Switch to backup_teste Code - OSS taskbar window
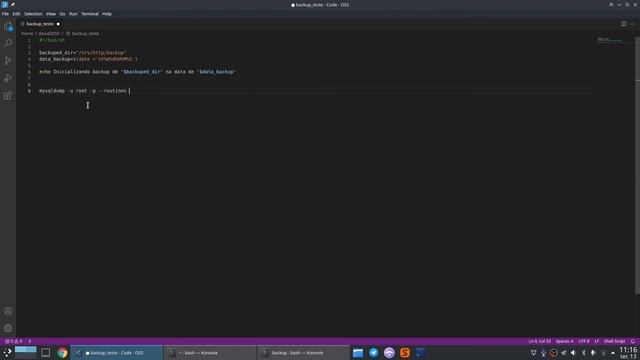 (x=117, y=353)
